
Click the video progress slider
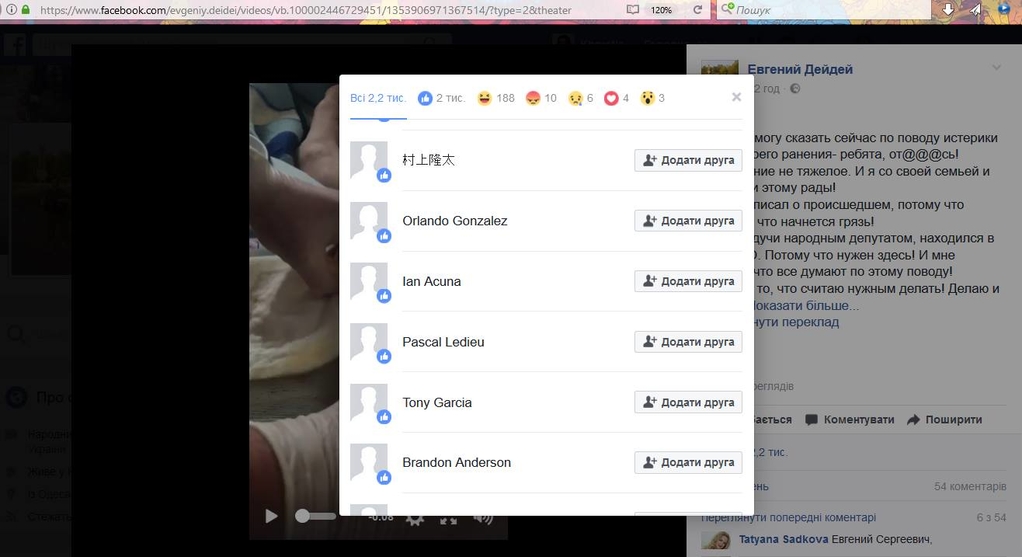(316, 516)
